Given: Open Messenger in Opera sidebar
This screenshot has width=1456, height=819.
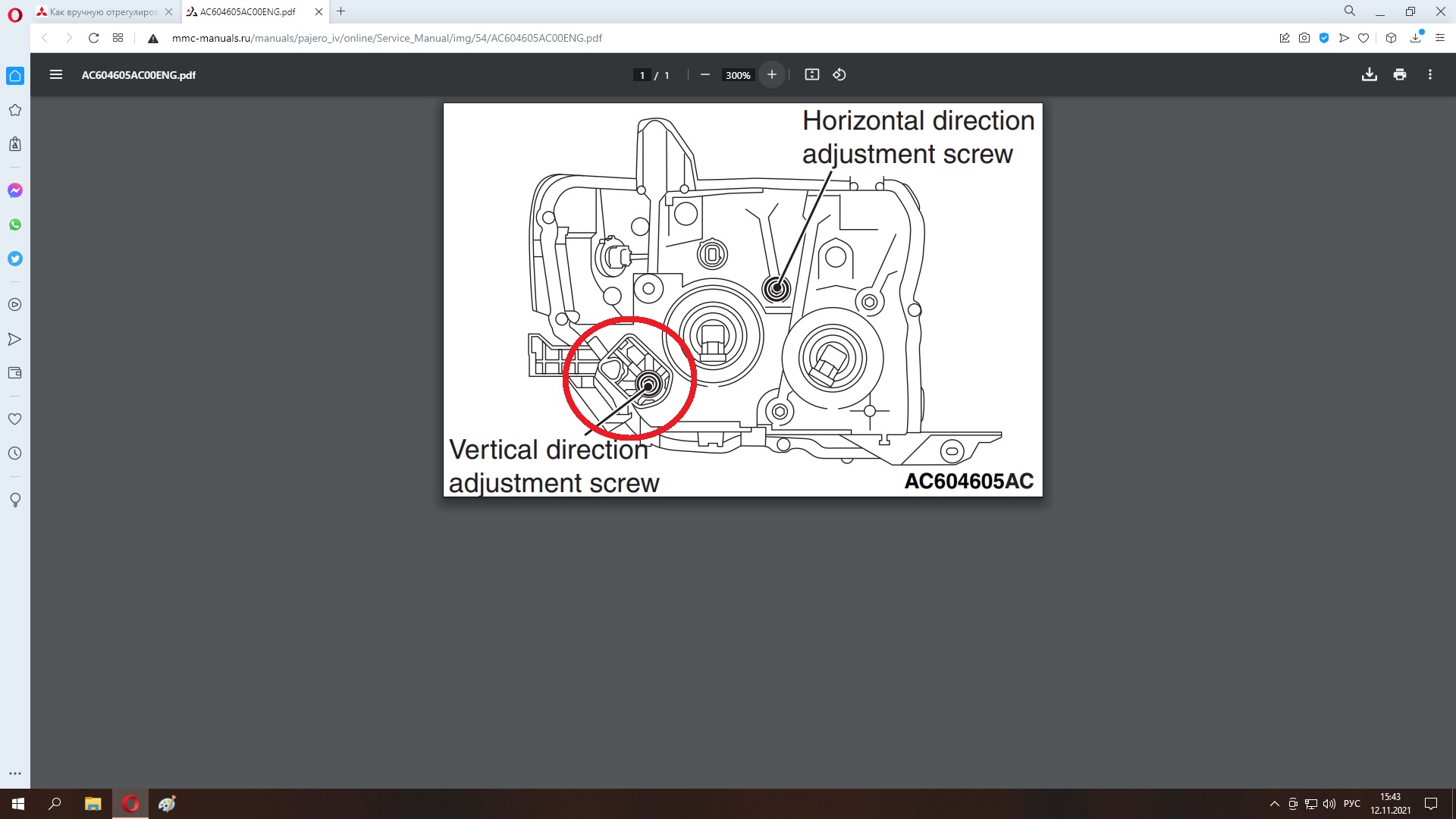Looking at the screenshot, I should point(14,190).
